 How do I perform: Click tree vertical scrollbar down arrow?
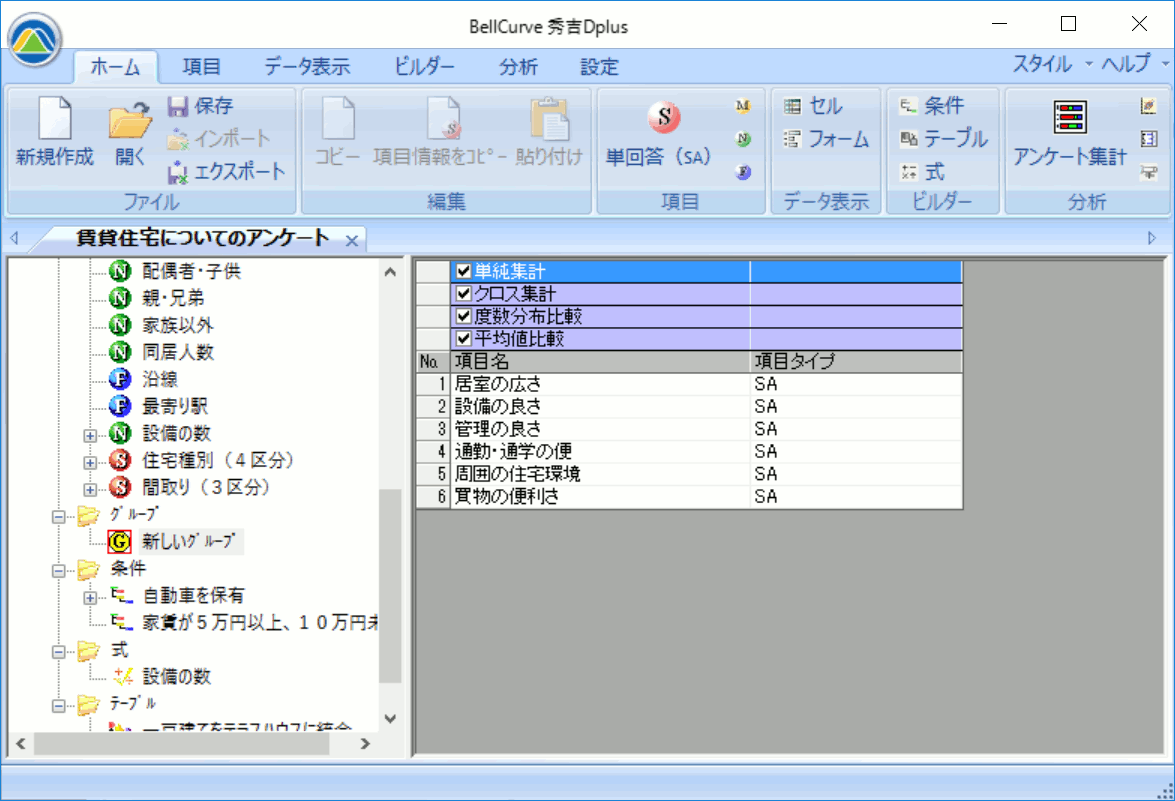[x=390, y=719]
